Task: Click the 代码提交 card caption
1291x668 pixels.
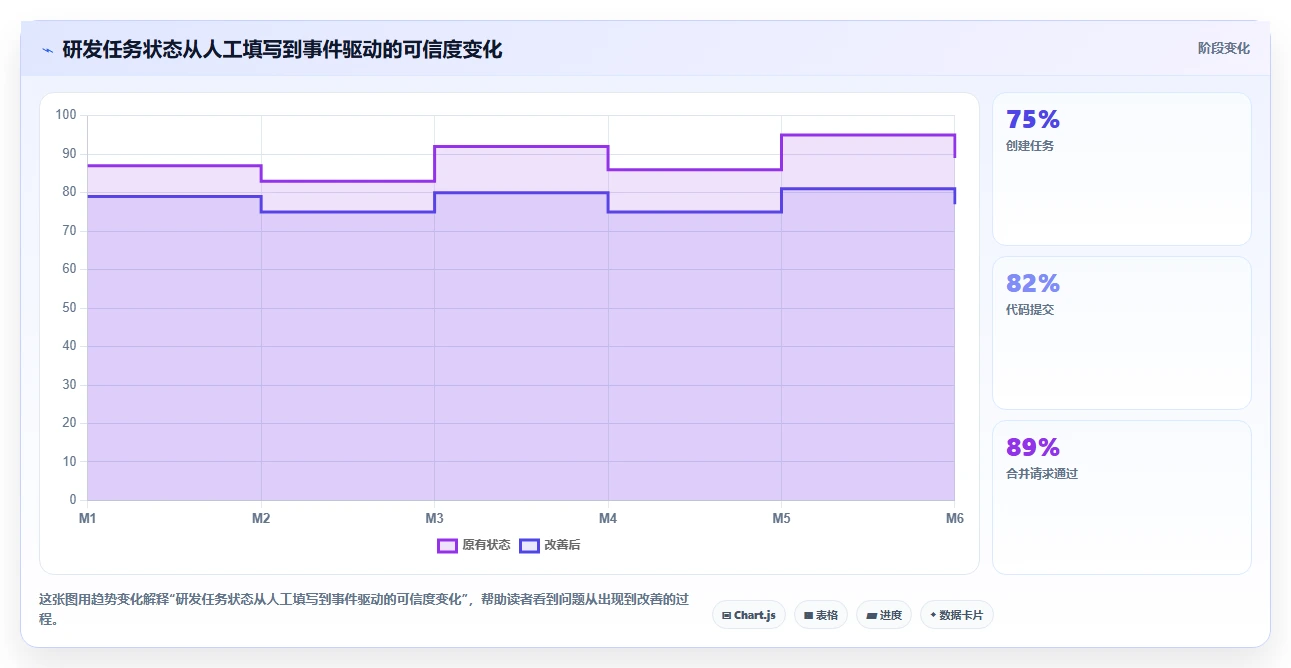Action: [x=1030, y=310]
